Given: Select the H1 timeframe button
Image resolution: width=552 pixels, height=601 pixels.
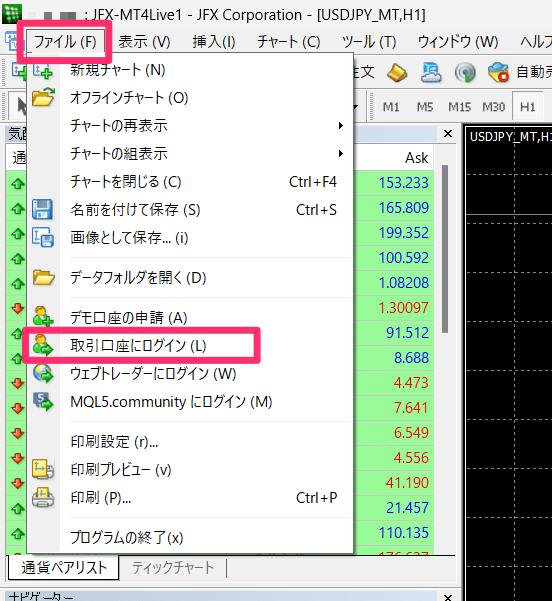Looking at the screenshot, I should click(x=527, y=107).
